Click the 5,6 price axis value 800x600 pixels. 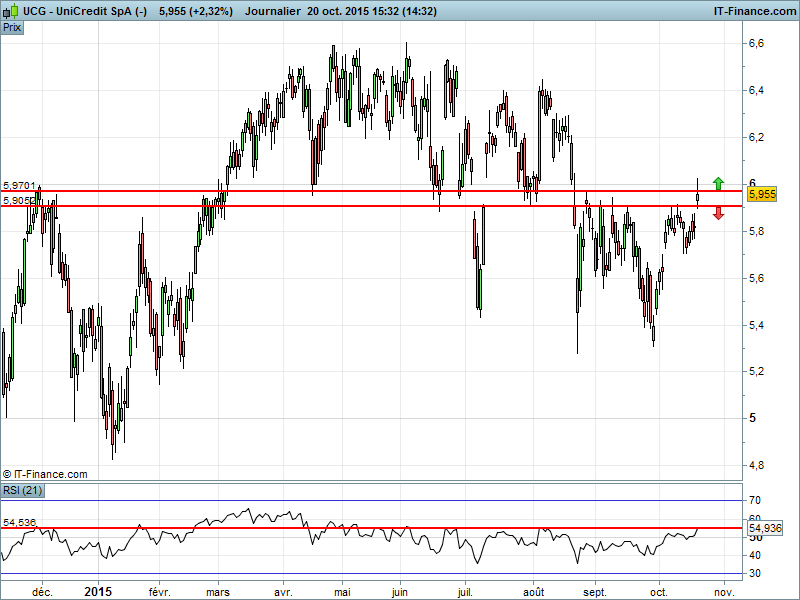tap(756, 279)
